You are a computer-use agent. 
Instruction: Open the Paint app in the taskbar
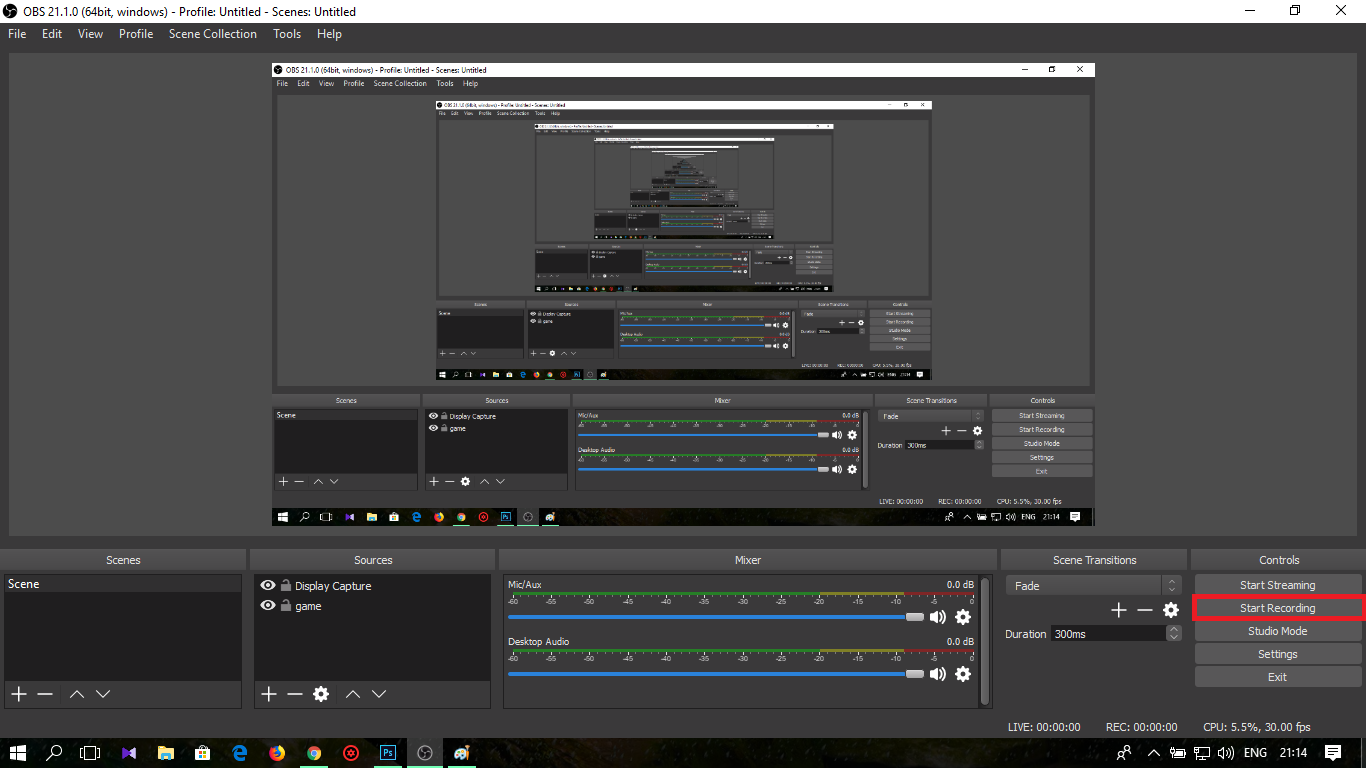point(462,753)
